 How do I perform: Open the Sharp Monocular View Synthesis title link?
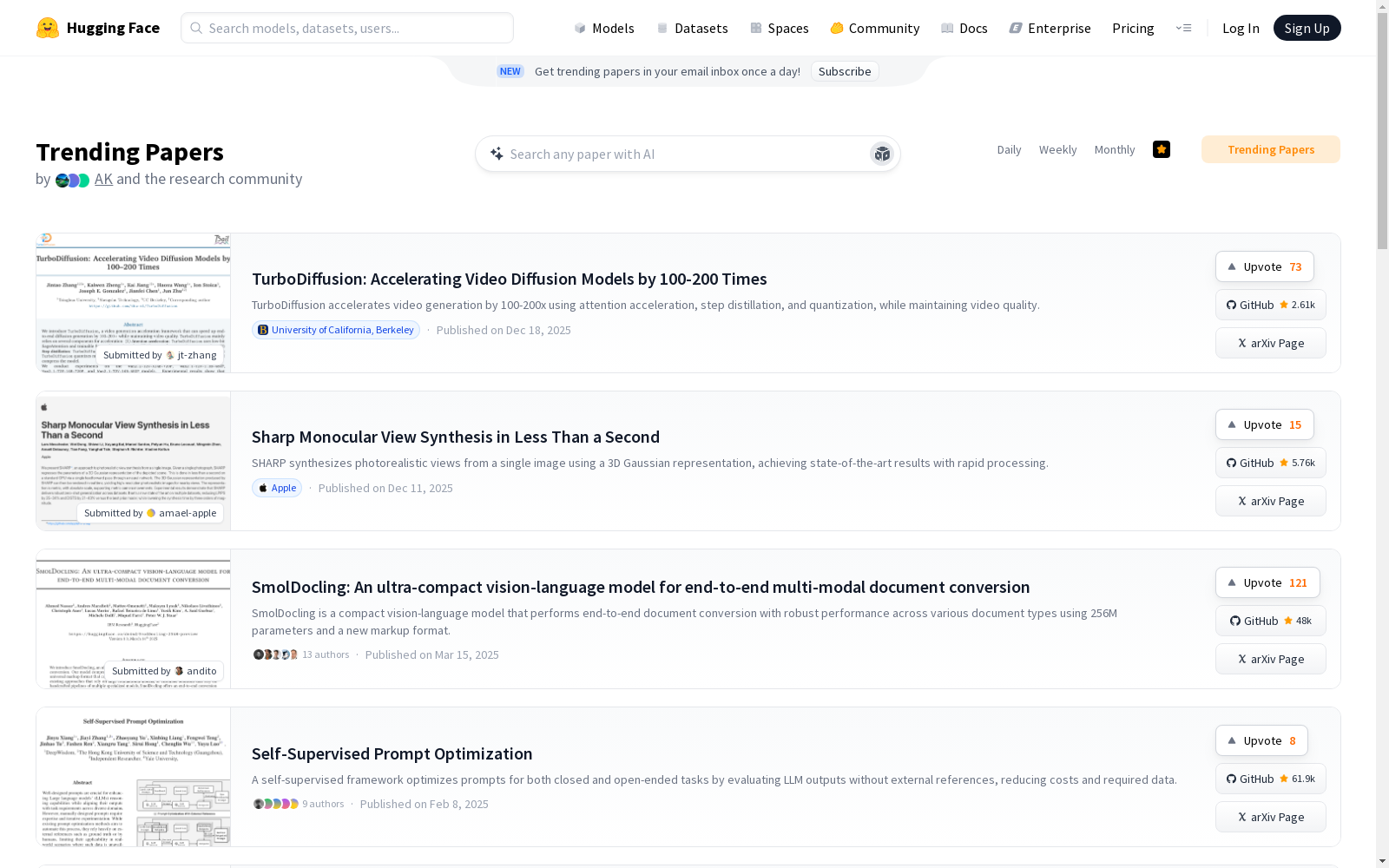456,437
